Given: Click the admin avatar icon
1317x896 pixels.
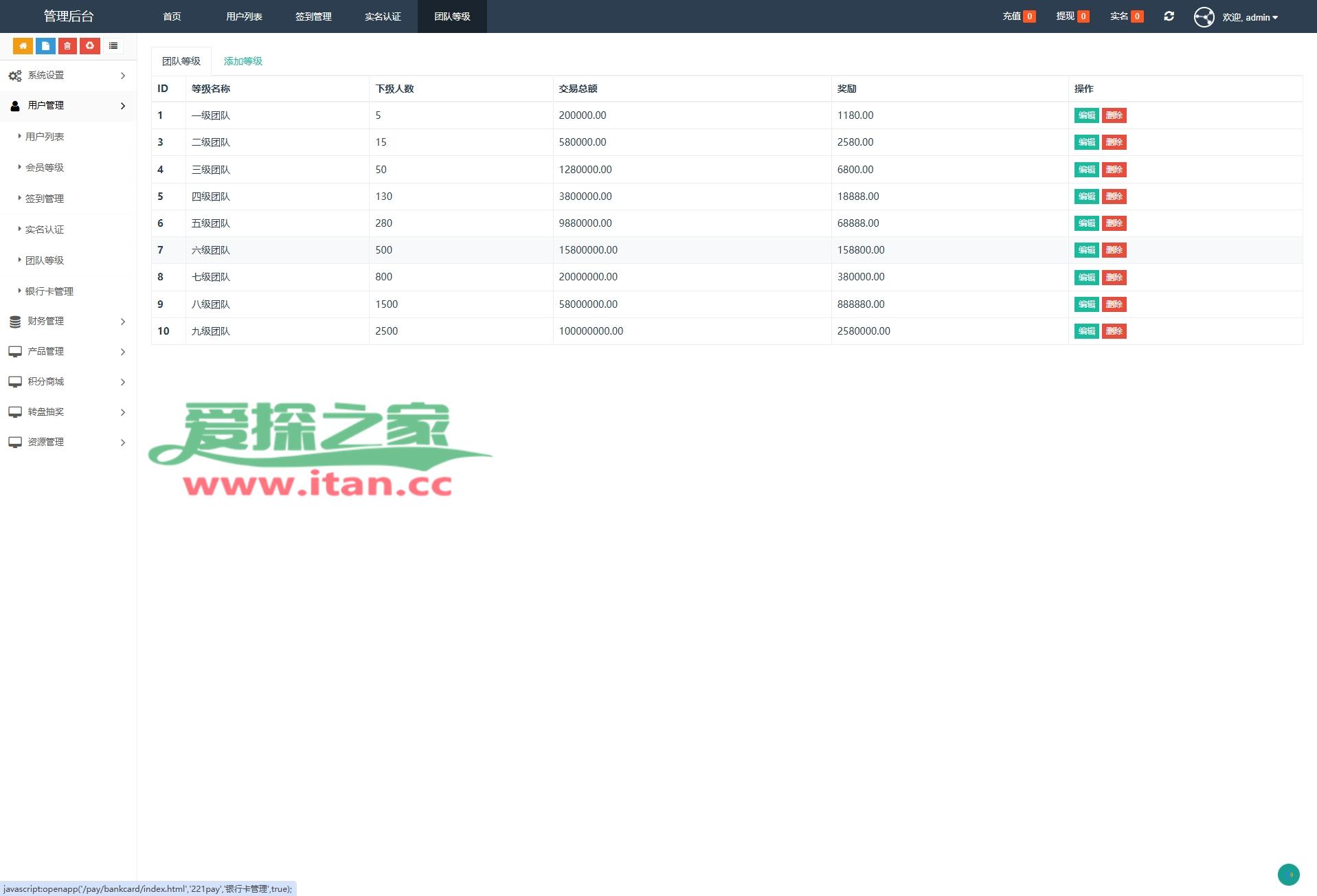Looking at the screenshot, I should 1204,17.
